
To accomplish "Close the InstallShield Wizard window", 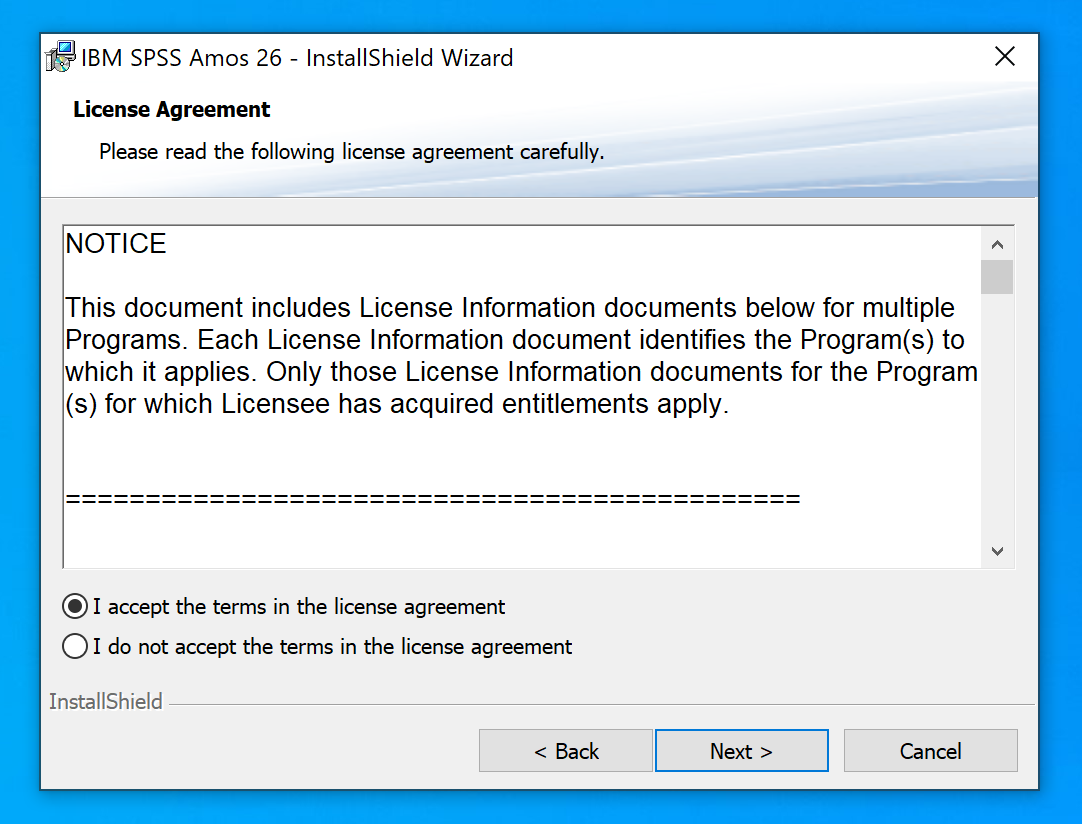I will (x=1005, y=57).
